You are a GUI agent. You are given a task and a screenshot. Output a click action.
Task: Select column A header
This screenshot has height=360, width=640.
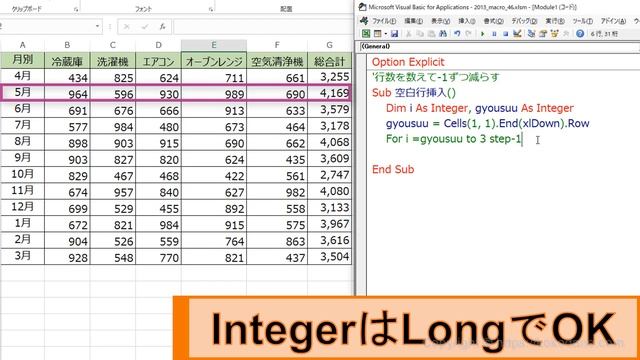click(22, 45)
